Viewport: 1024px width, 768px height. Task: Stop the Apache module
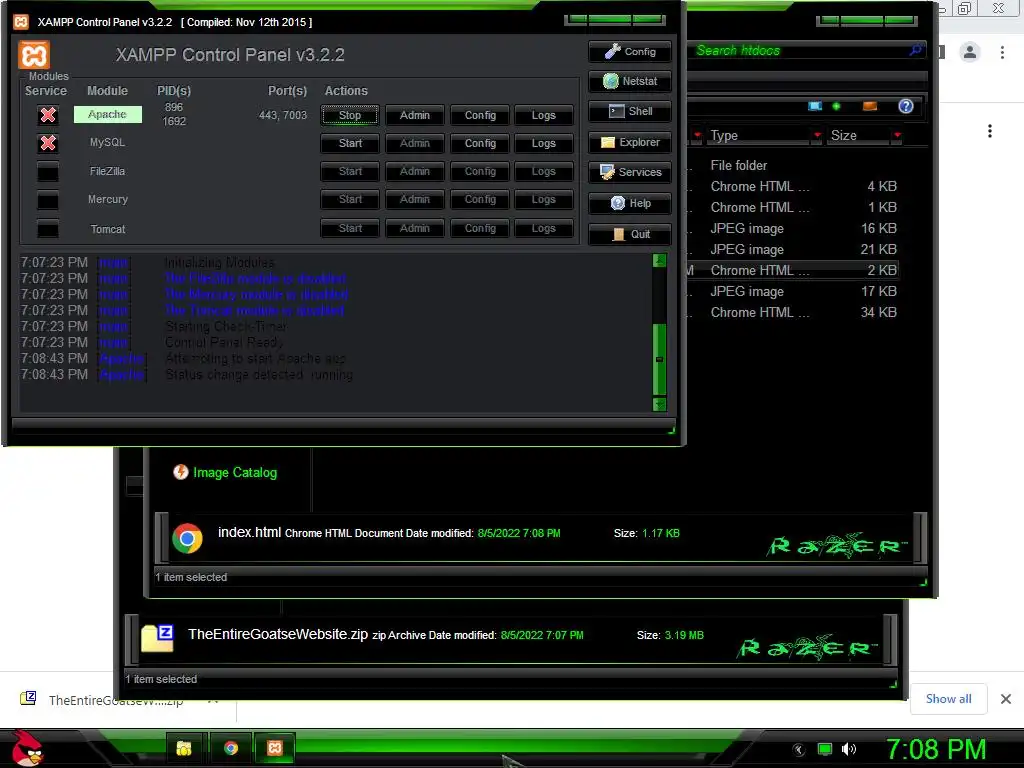point(349,115)
